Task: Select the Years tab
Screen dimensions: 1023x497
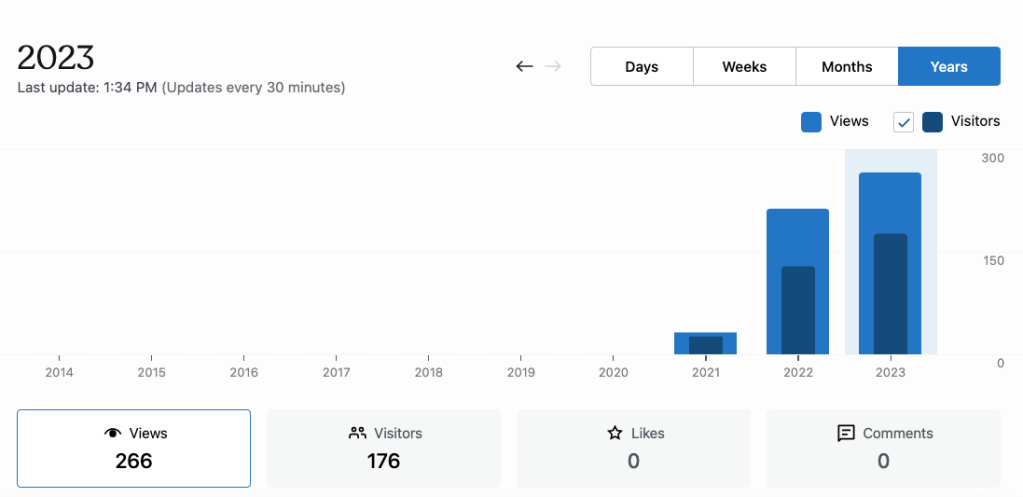Action: 949,67
